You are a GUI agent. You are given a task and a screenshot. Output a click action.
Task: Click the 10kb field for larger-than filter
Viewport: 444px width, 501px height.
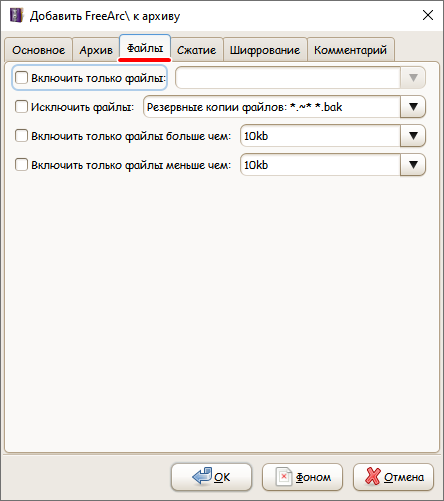click(320, 136)
